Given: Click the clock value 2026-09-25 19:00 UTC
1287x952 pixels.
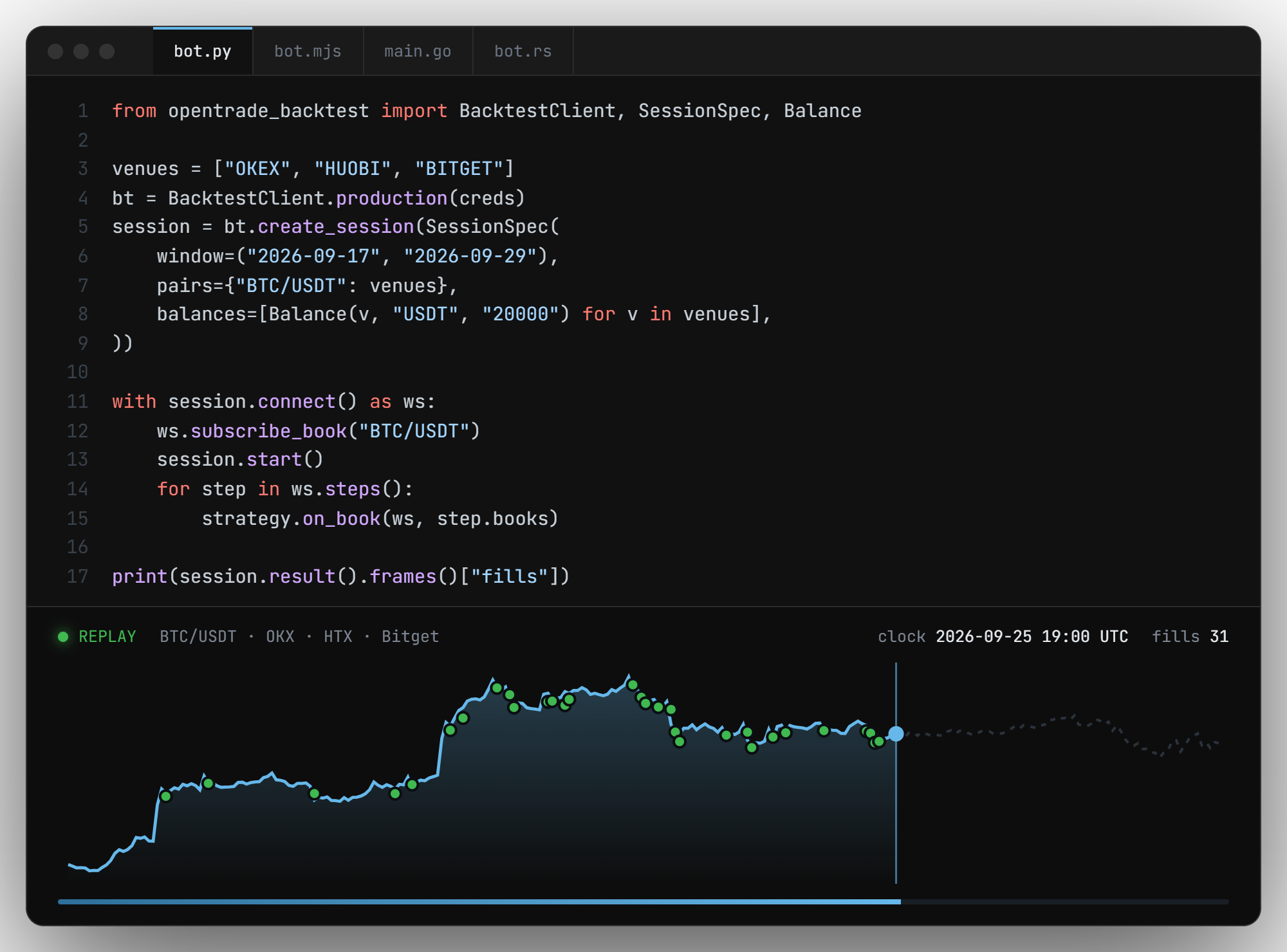Looking at the screenshot, I should tap(1032, 637).
